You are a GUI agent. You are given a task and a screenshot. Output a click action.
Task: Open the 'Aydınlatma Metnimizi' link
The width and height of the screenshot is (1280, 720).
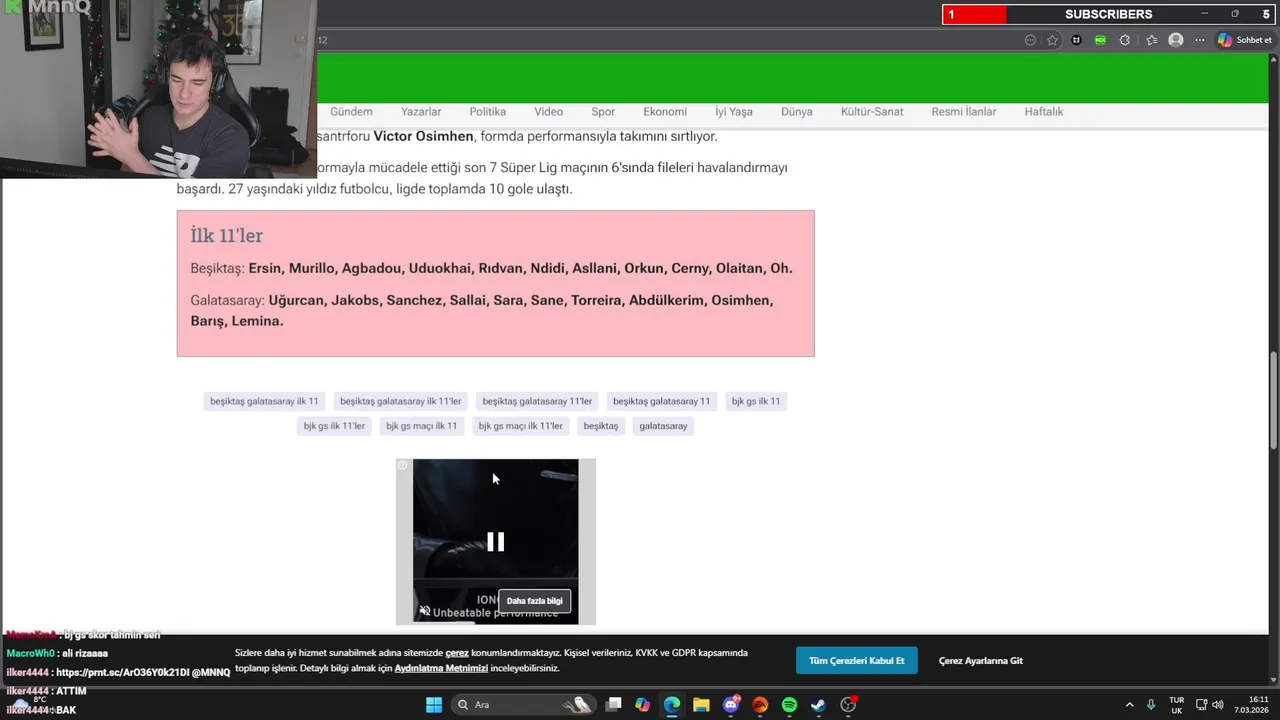(441, 668)
